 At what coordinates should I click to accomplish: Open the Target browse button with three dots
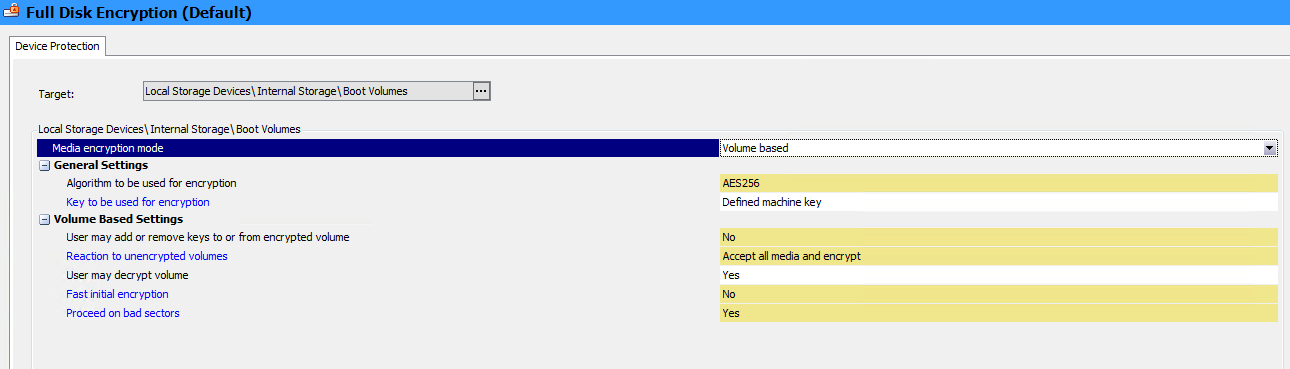tap(480, 91)
